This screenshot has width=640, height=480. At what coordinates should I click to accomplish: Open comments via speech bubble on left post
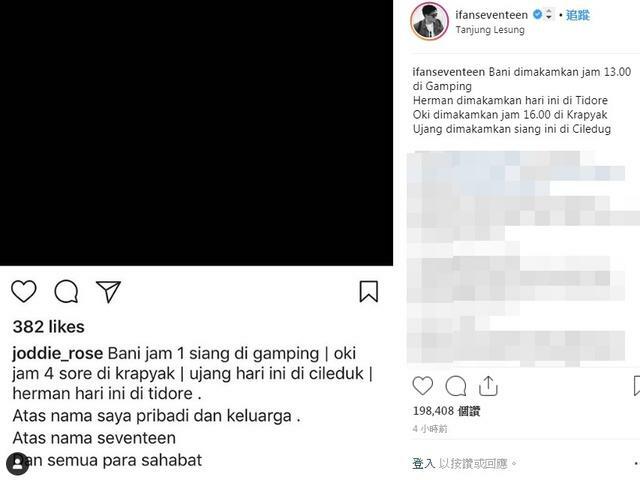click(x=66, y=291)
